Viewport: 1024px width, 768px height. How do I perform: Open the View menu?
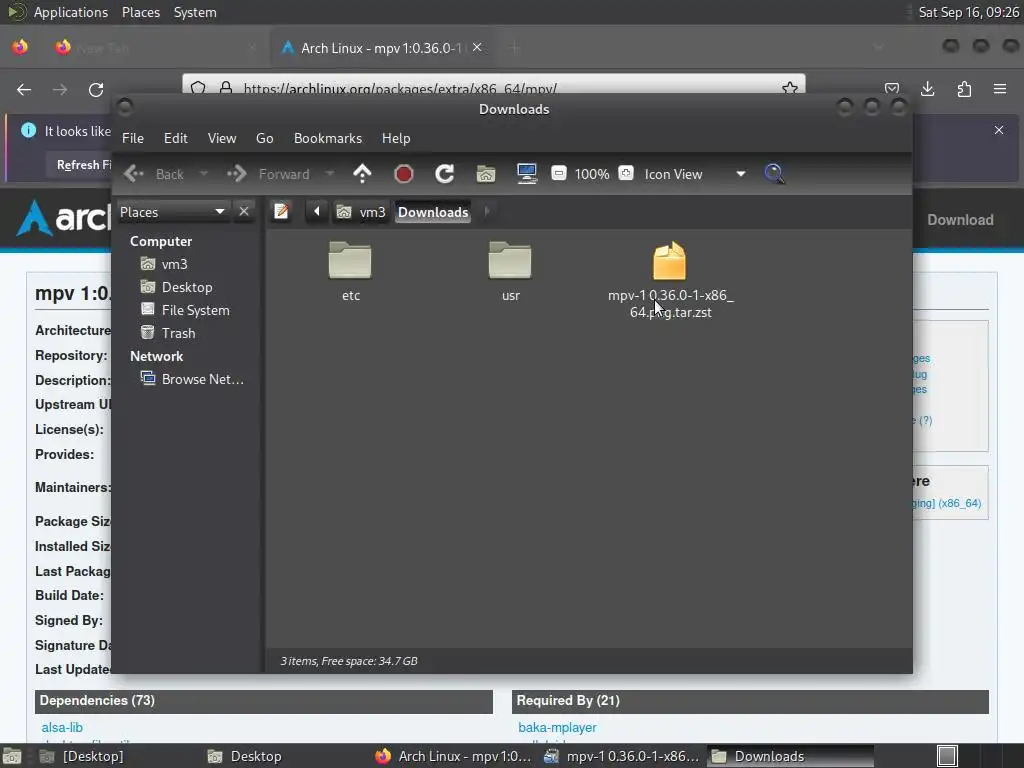[222, 138]
